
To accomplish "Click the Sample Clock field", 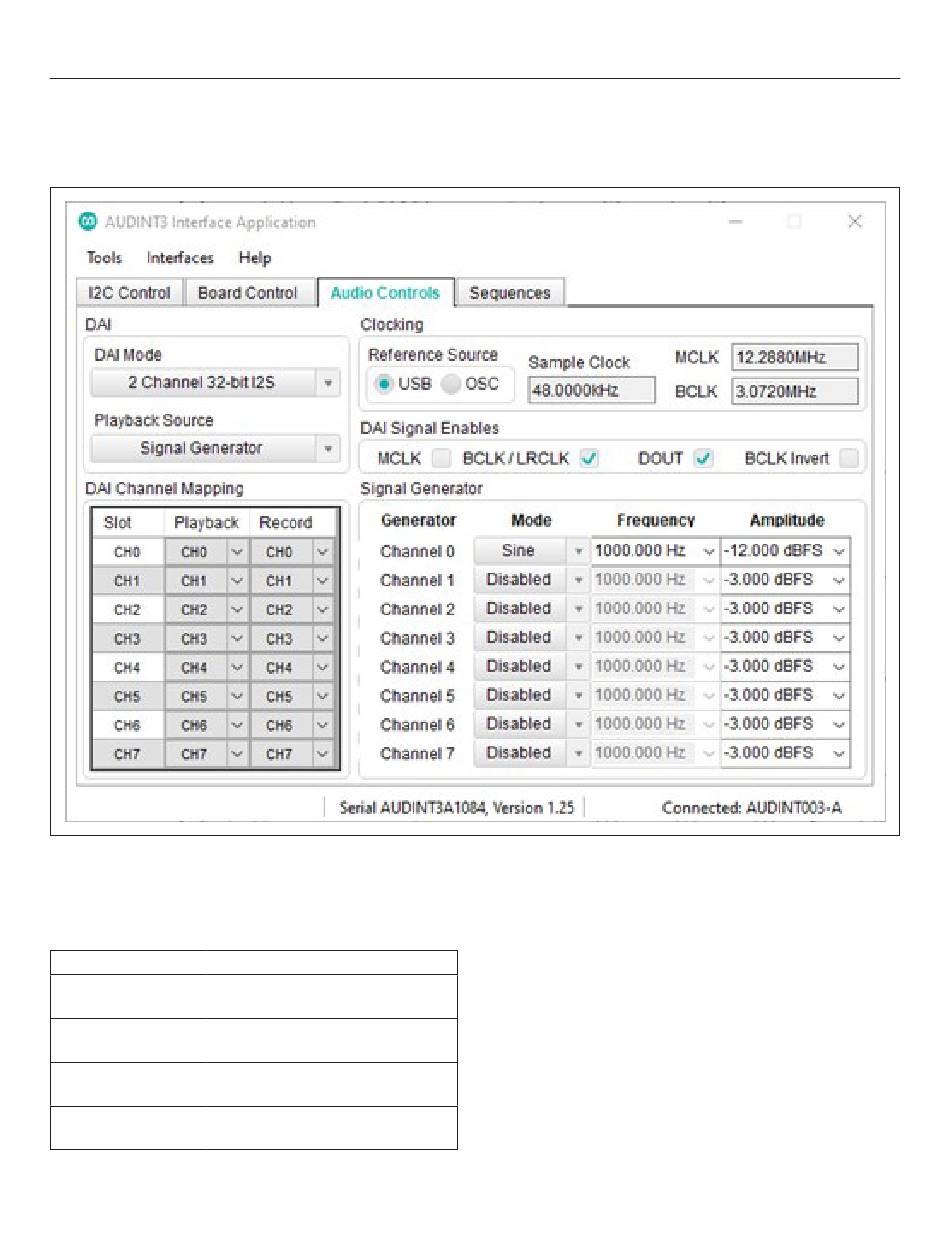I will point(591,390).
